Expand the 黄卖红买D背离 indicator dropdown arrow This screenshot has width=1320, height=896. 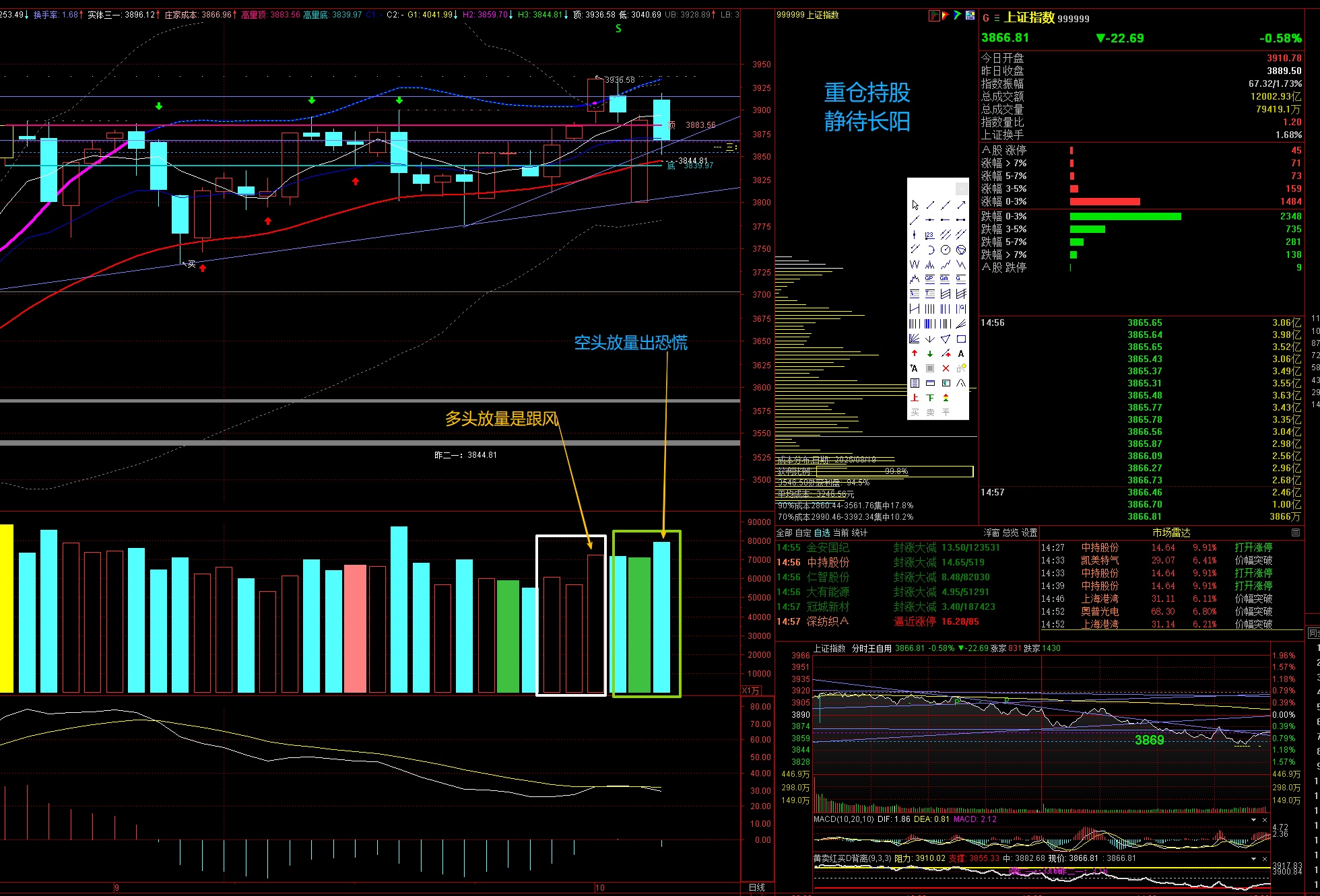1253,858
